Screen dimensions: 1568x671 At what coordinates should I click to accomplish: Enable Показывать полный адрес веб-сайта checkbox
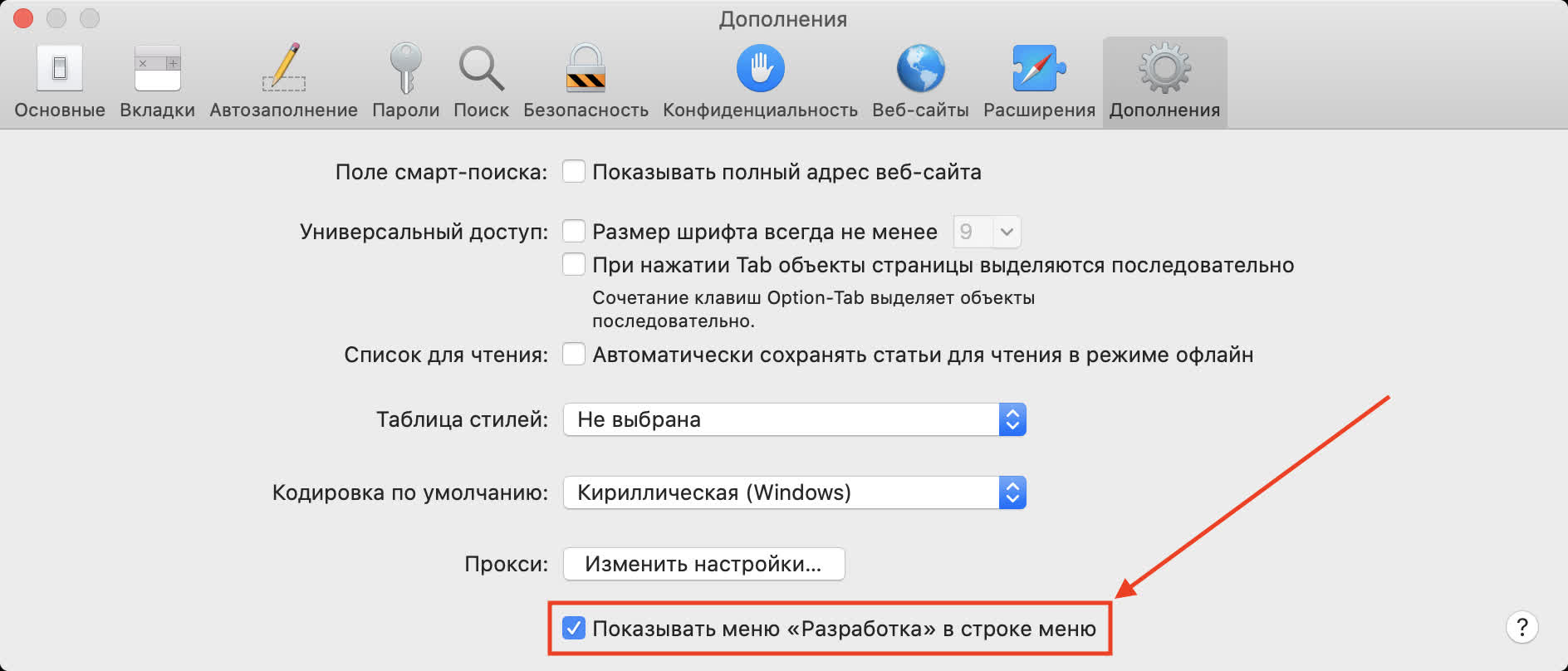click(x=574, y=171)
